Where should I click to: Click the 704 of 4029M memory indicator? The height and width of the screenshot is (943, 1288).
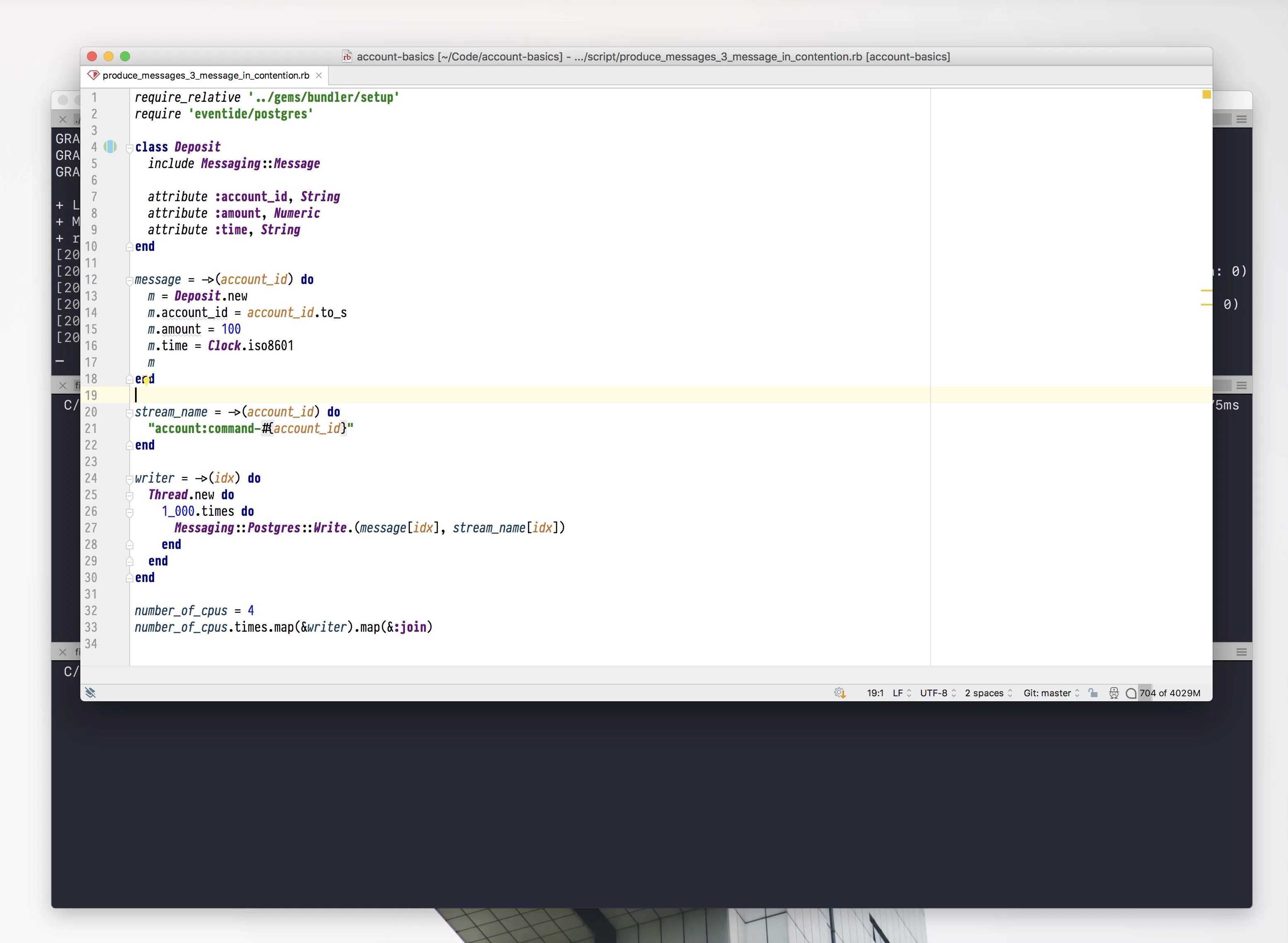[x=1170, y=693]
